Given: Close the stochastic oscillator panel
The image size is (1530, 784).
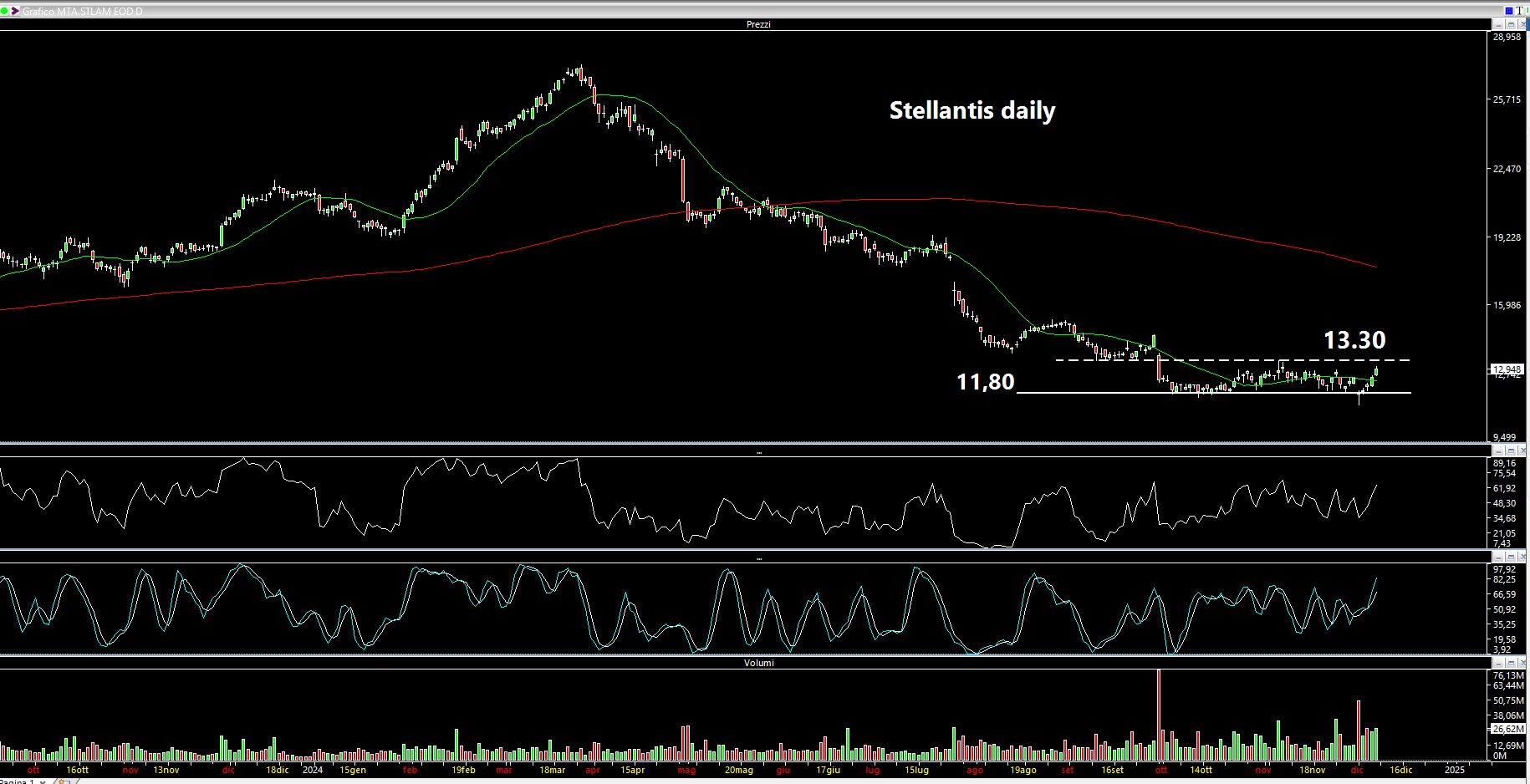Looking at the screenshot, I should 1522,557.
